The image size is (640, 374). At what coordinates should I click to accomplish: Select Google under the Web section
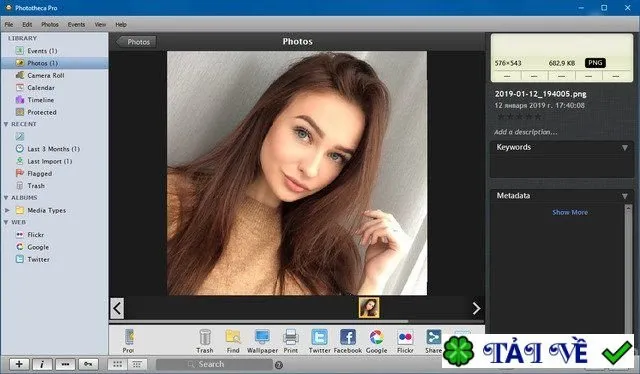(x=32, y=247)
